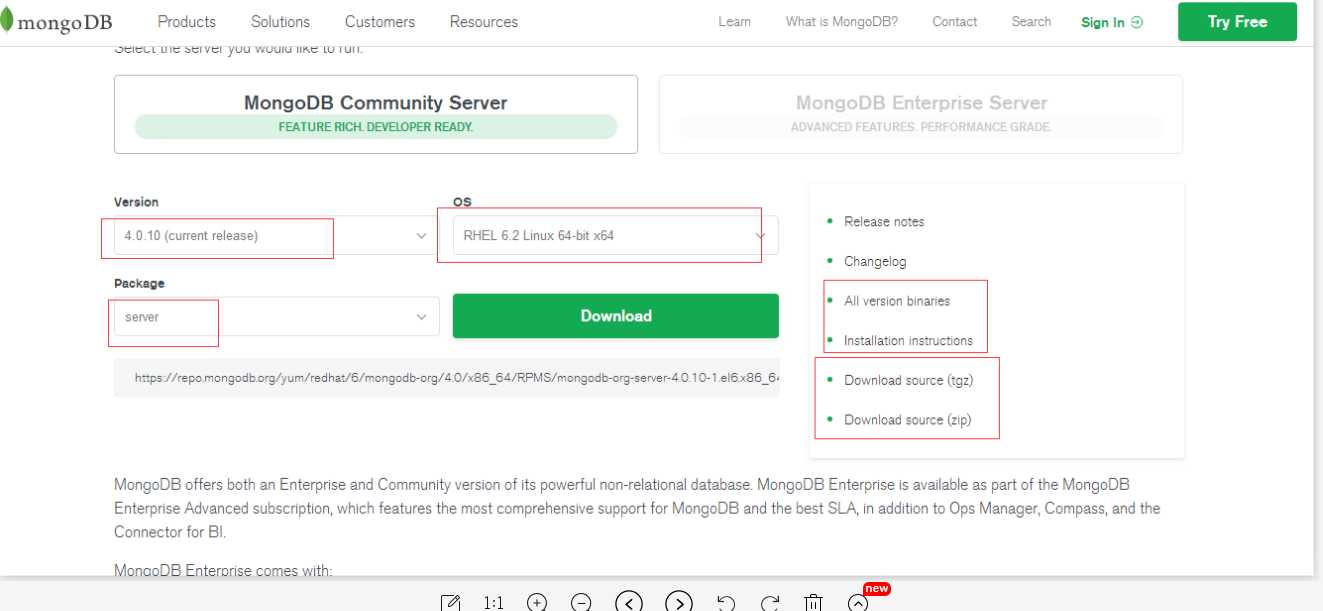Open the Changelog link

(x=875, y=261)
